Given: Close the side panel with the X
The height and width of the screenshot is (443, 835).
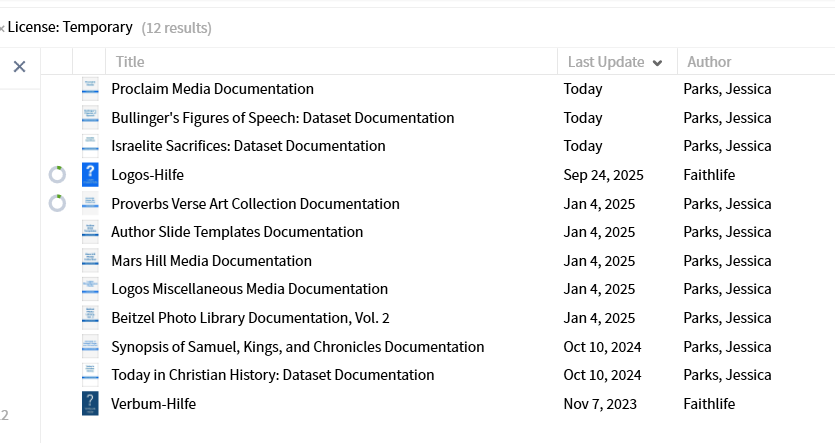Looking at the screenshot, I should coord(19,66).
